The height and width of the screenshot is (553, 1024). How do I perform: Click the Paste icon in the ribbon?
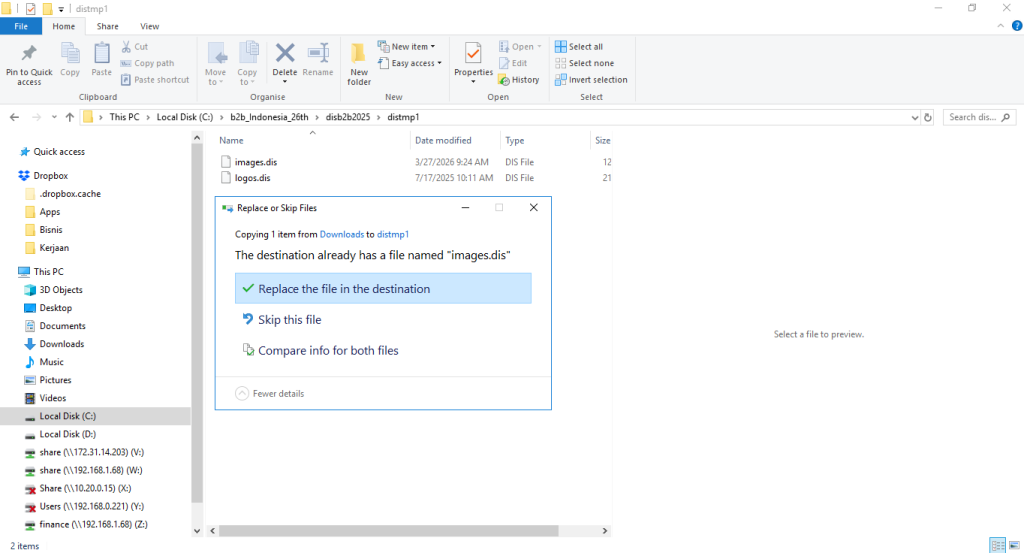(x=101, y=55)
